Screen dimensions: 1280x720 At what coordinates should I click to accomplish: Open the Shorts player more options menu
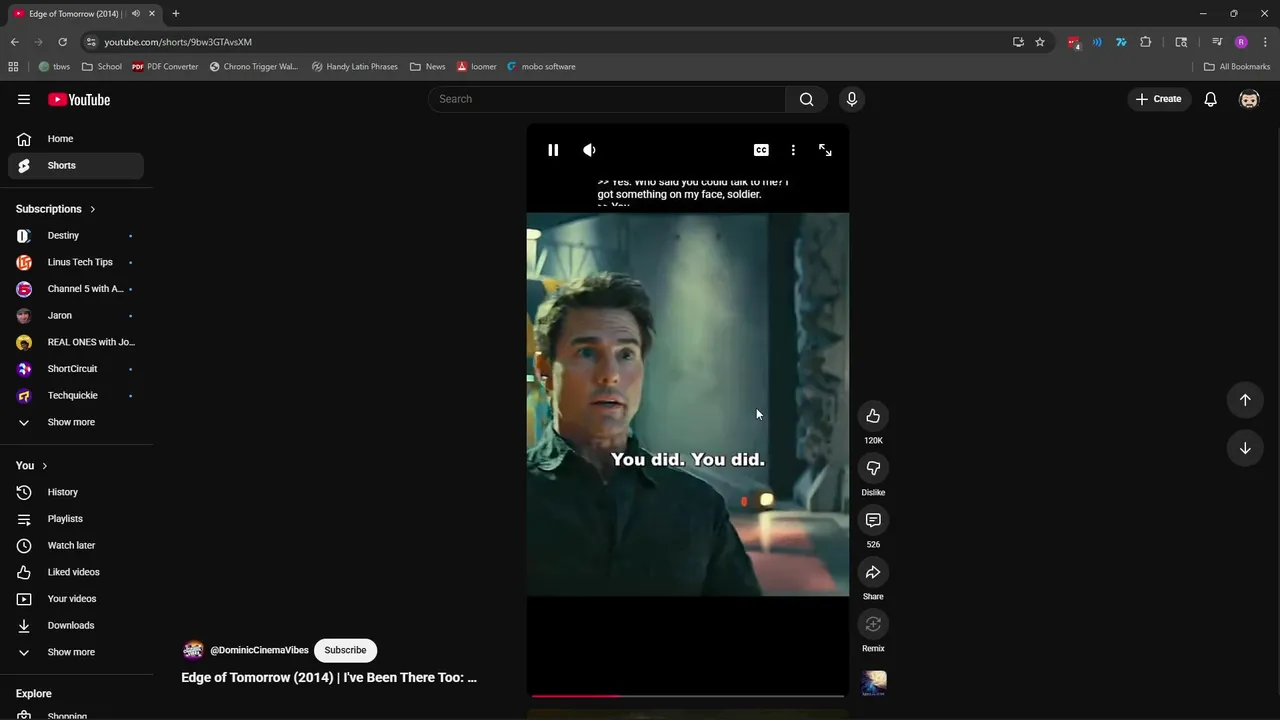(793, 150)
